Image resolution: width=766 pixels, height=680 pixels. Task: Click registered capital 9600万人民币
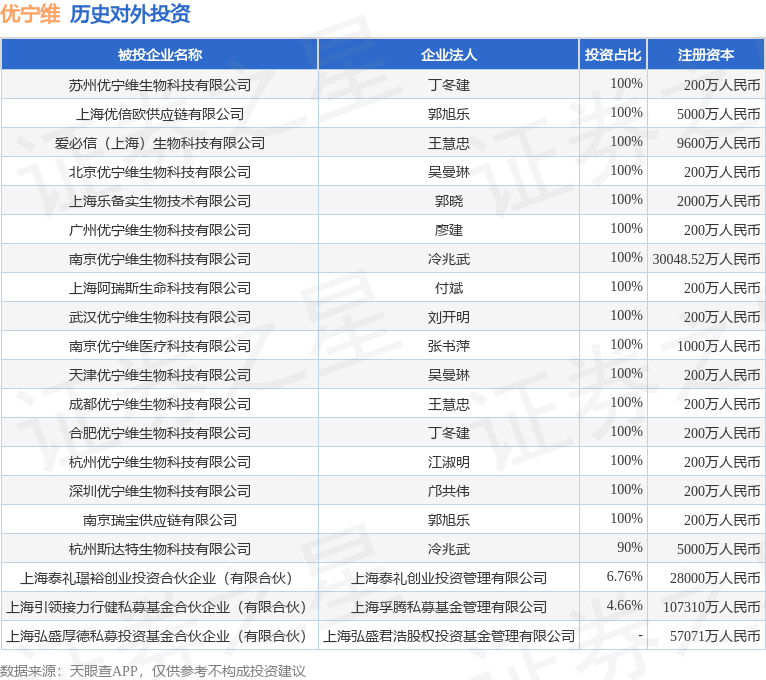click(x=718, y=143)
